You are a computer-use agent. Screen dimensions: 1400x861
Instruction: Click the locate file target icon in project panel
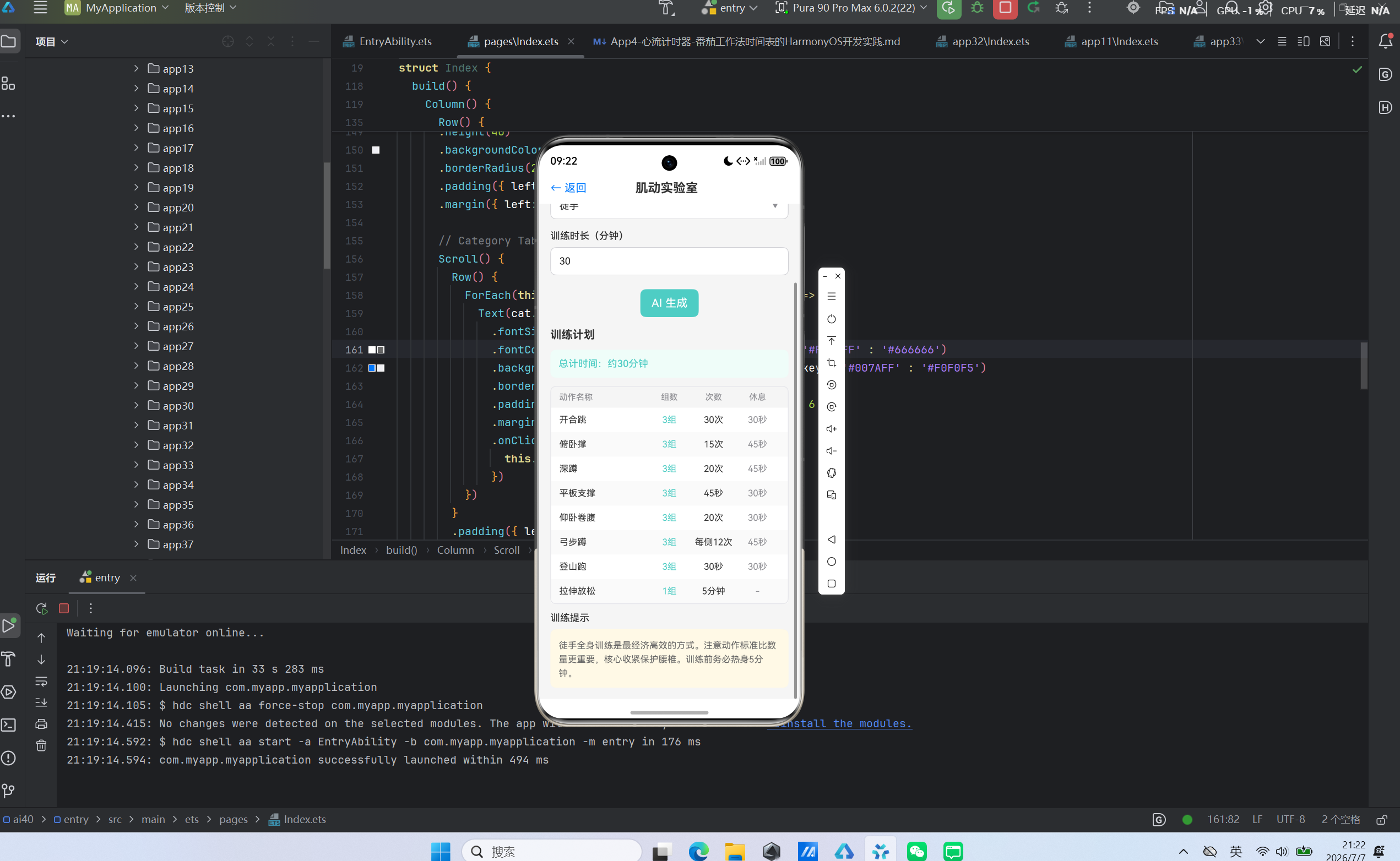(228, 42)
